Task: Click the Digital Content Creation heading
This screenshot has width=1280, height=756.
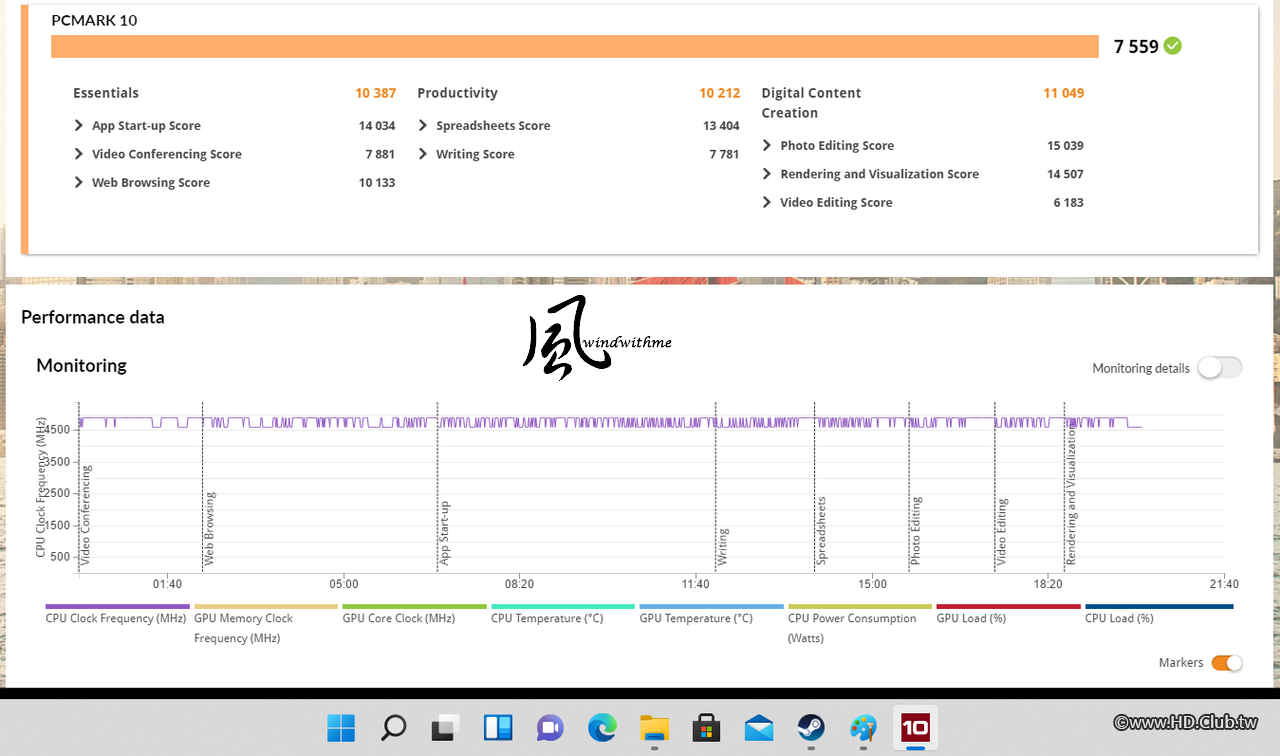Action: click(x=811, y=103)
